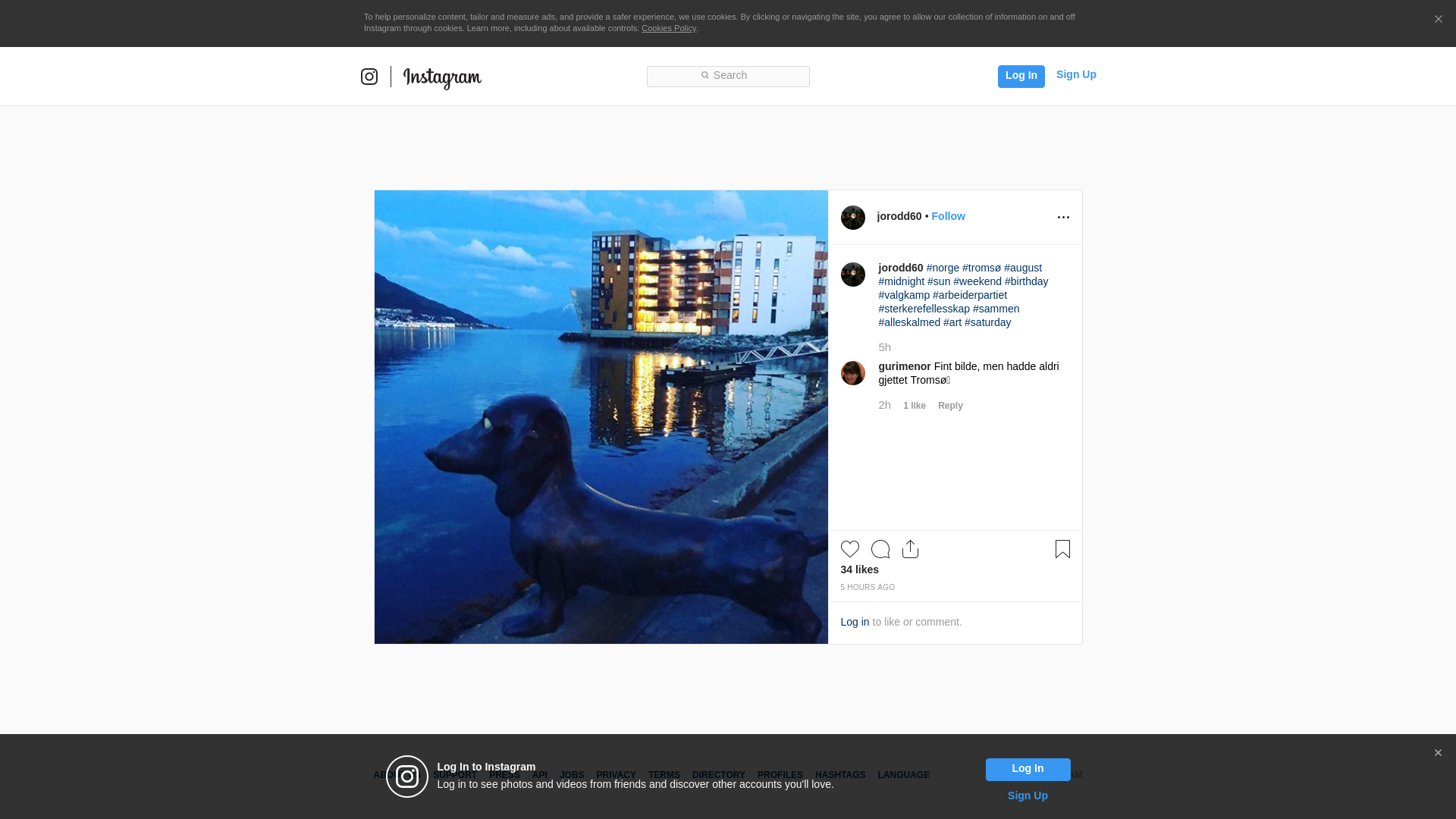Click the header Sign Up link
Screen dimensions: 1456x819
pos(1075,74)
